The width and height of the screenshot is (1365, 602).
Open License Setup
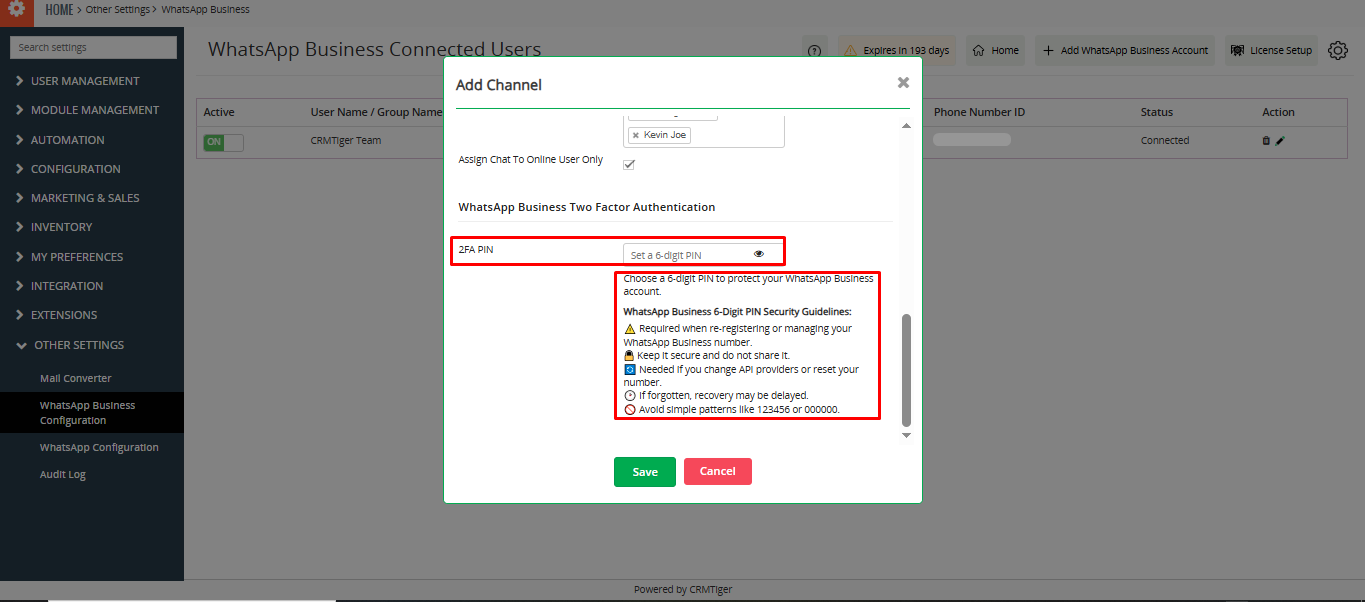(x=1271, y=50)
